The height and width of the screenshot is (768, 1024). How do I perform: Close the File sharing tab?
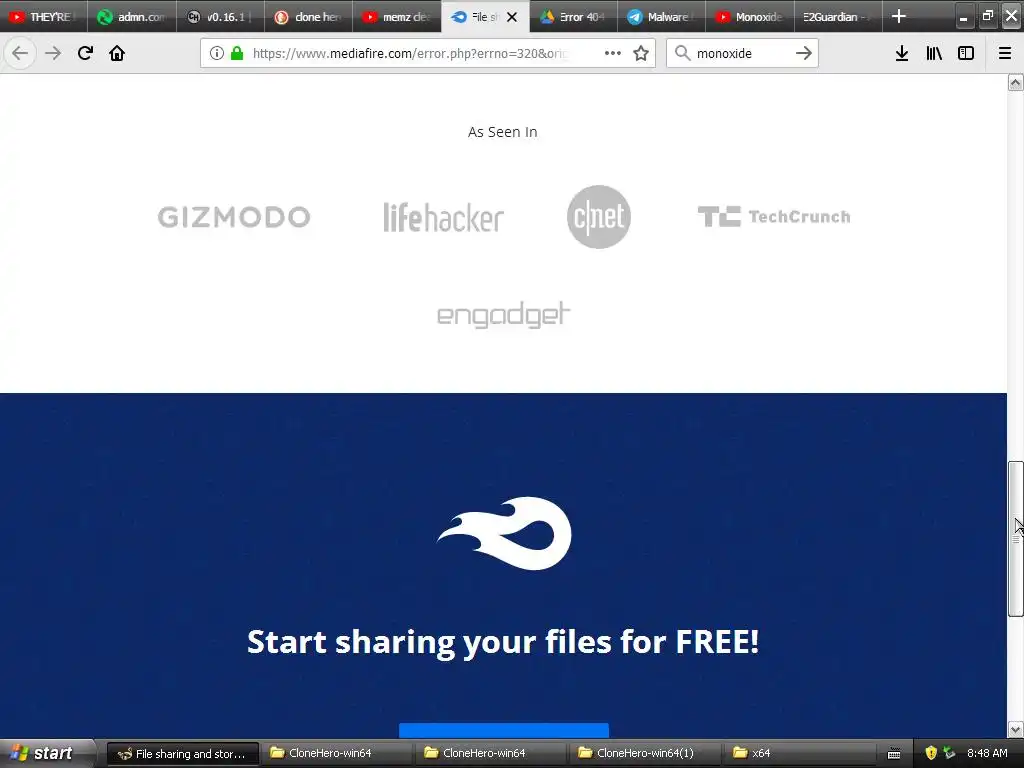tap(513, 17)
